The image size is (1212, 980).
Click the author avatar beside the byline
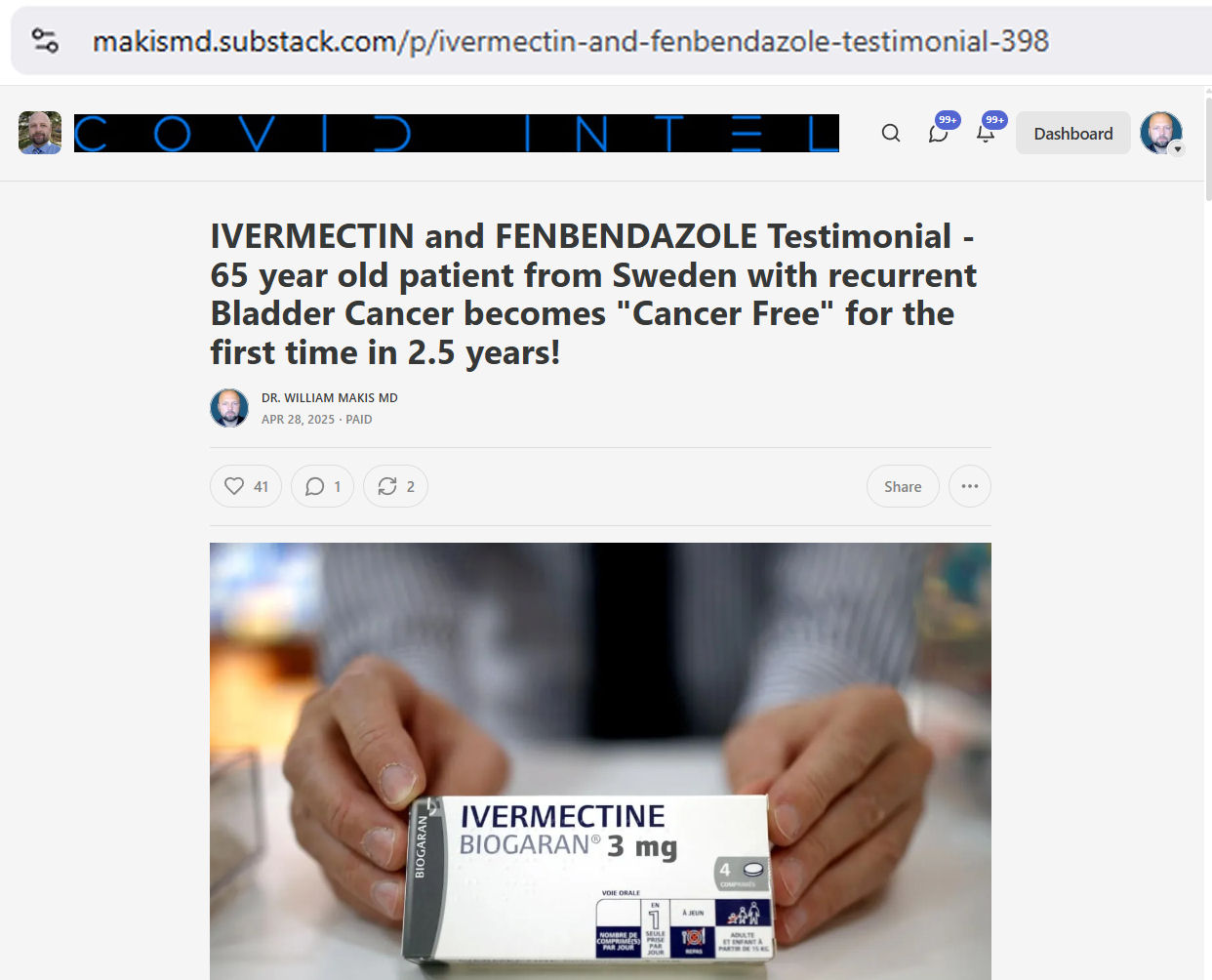[x=229, y=408]
